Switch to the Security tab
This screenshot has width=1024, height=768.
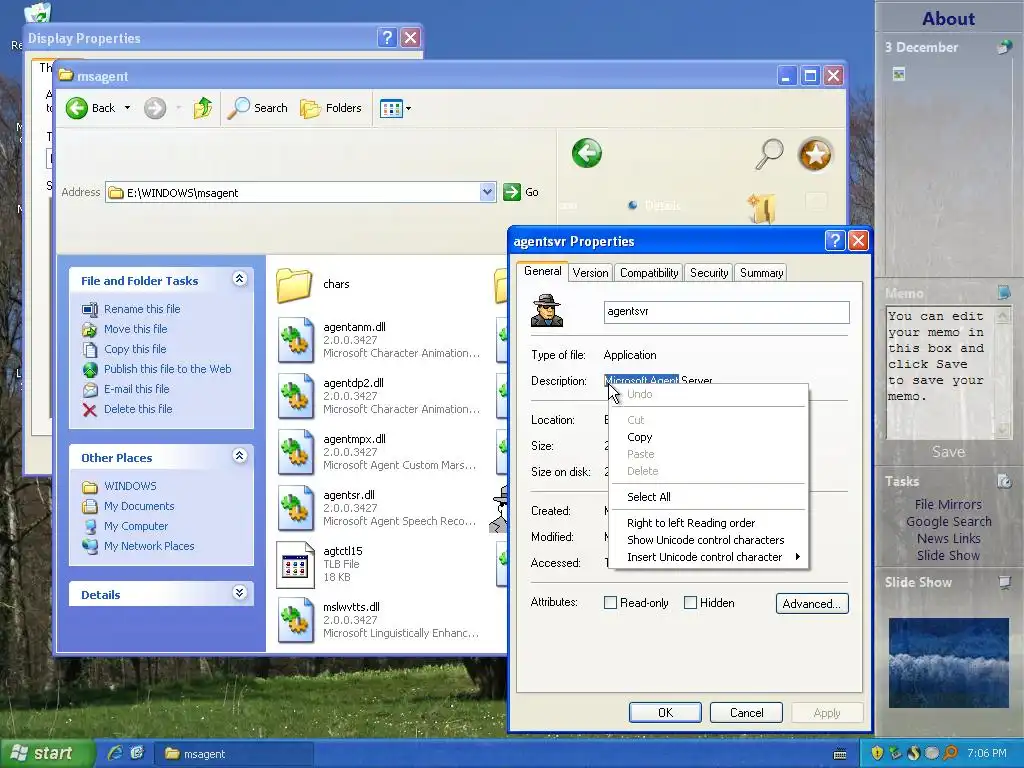pos(709,273)
